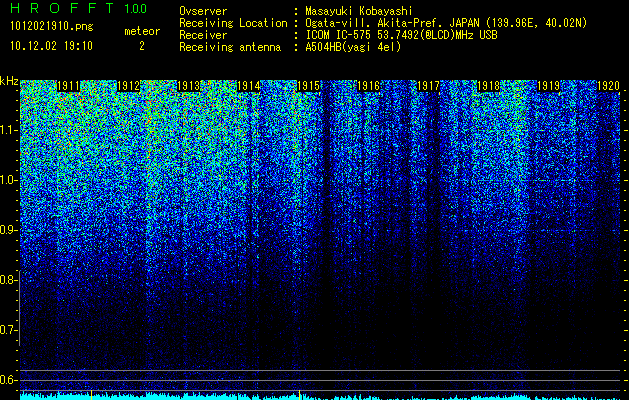This screenshot has height=400, width=629.
Task: Click the 1914 time marker
Action: coord(248,86)
